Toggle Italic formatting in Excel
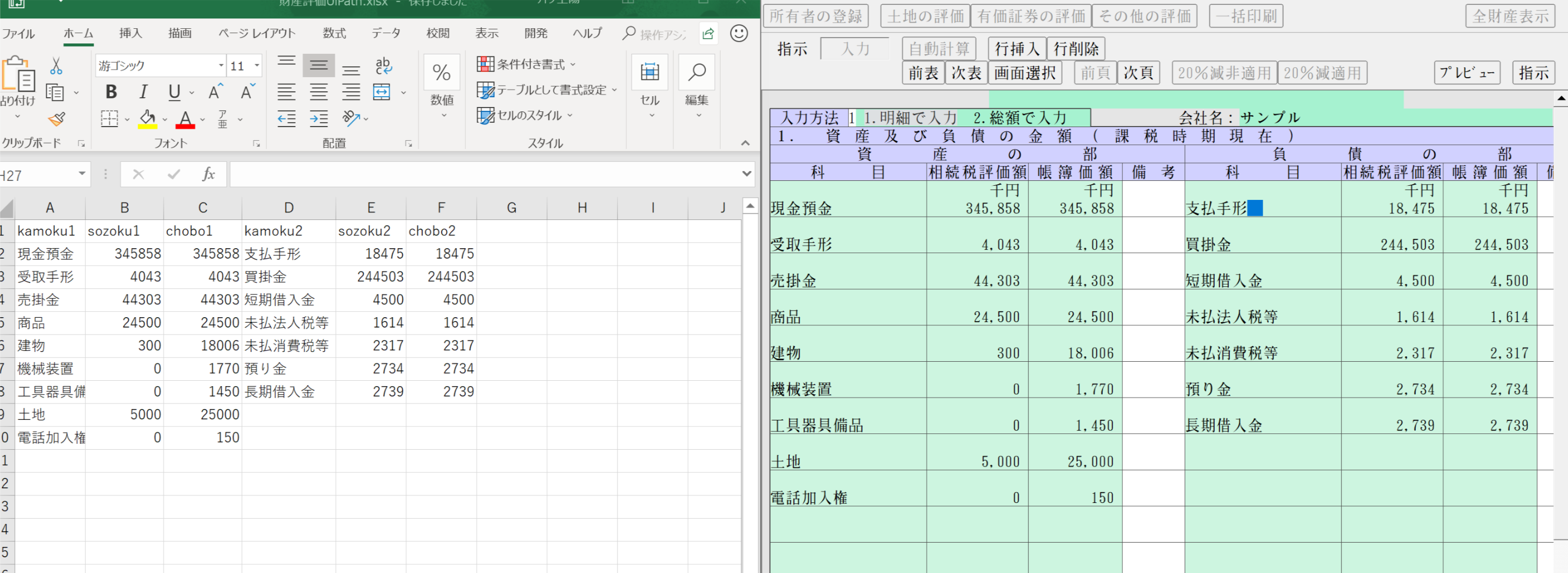The image size is (1568, 573). pyautogui.click(x=143, y=92)
